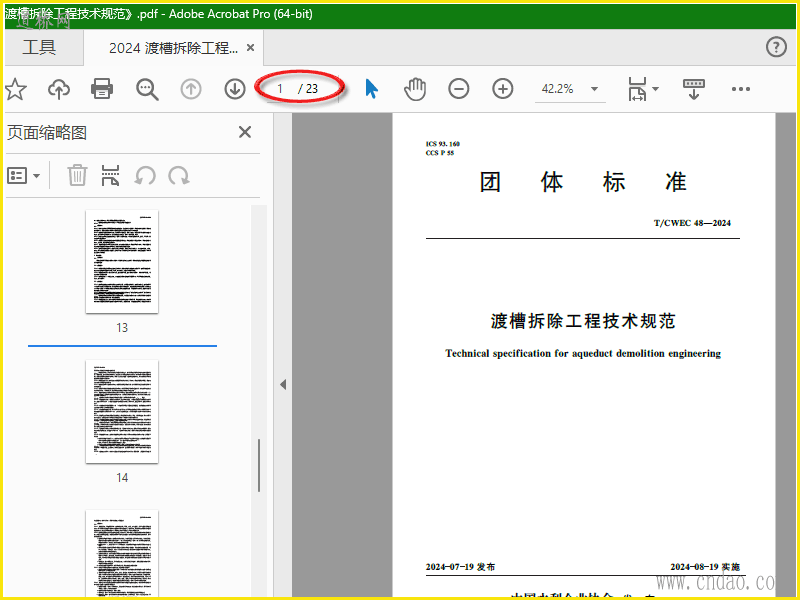
Task: Click the title 渡槽拆除工程技术规范 in the page
Action: [583, 321]
